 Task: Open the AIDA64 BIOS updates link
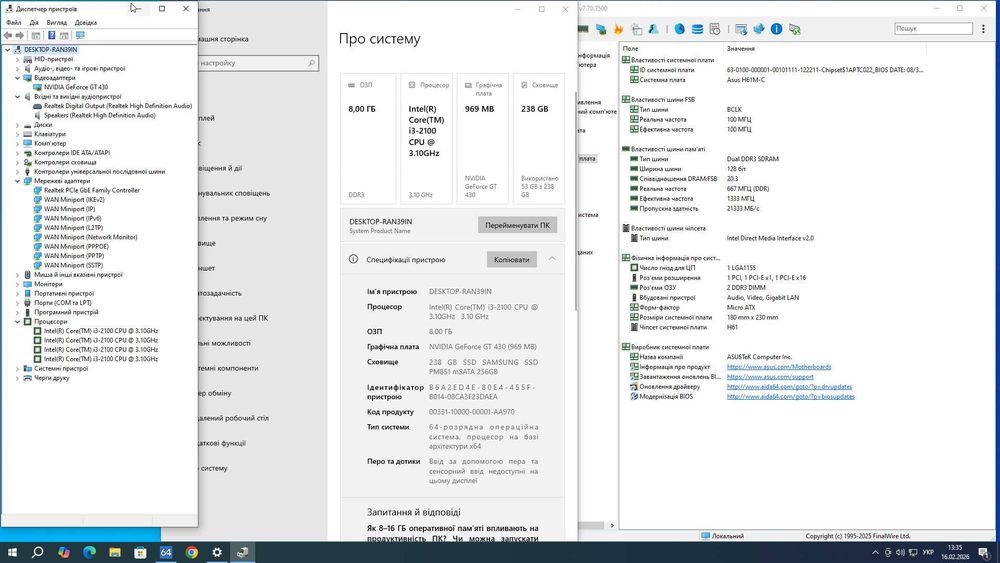click(x=791, y=397)
